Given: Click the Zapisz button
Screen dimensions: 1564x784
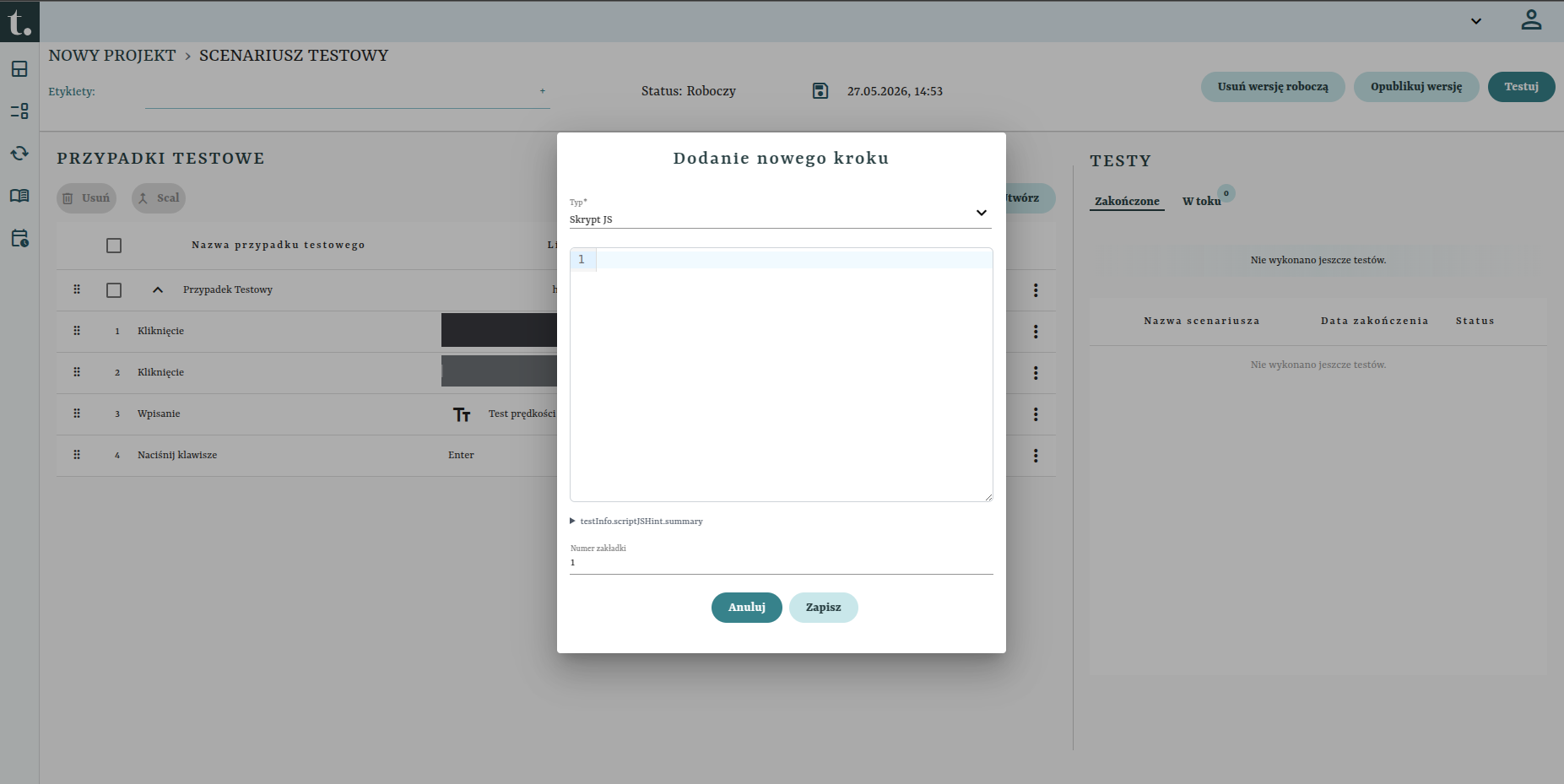Looking at the screenshot, I should (824, 608).
